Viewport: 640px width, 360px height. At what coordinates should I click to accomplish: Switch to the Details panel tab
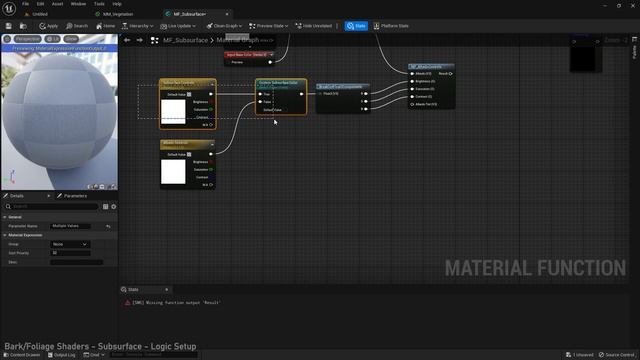(17, 196)
